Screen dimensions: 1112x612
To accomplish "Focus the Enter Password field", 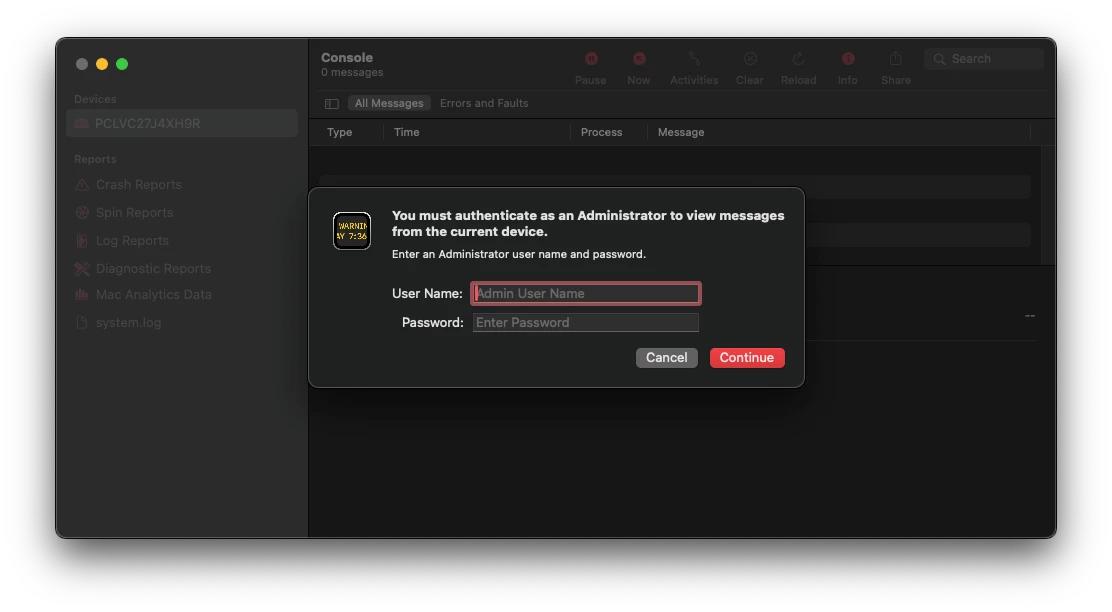I will point(586,323).
